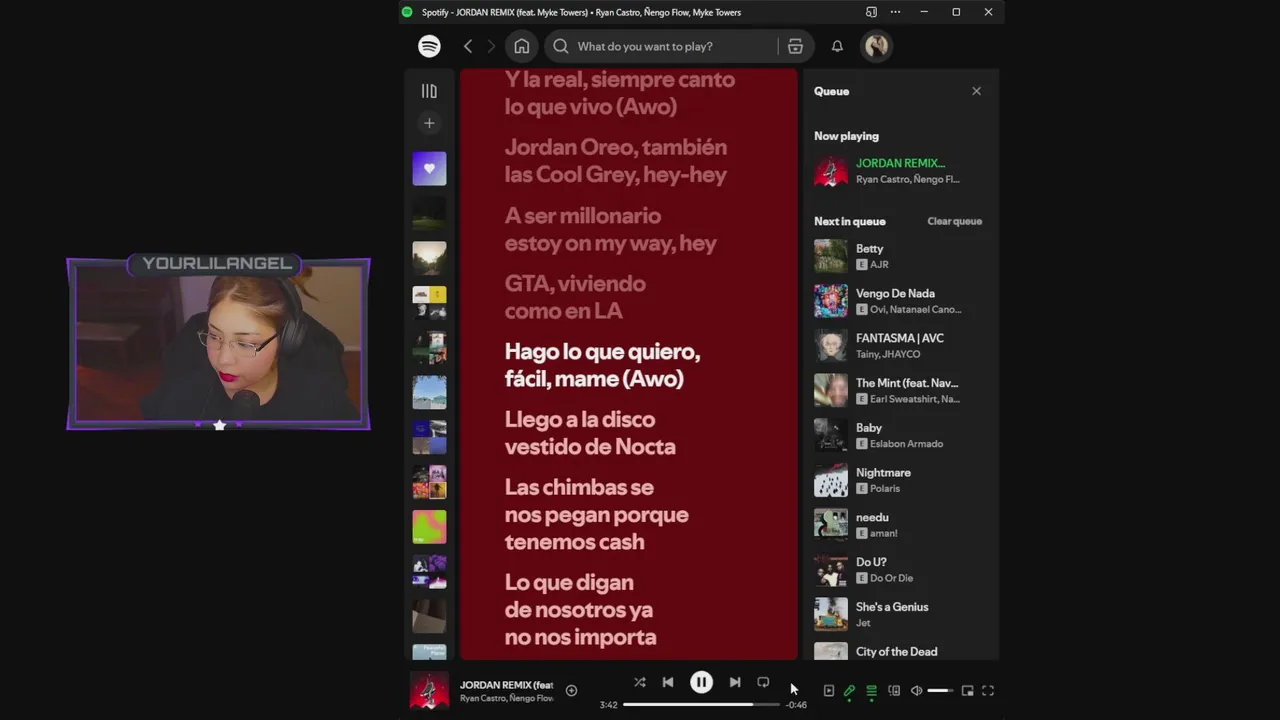Open the Vengo De Nada cover art

coord(831,301)
